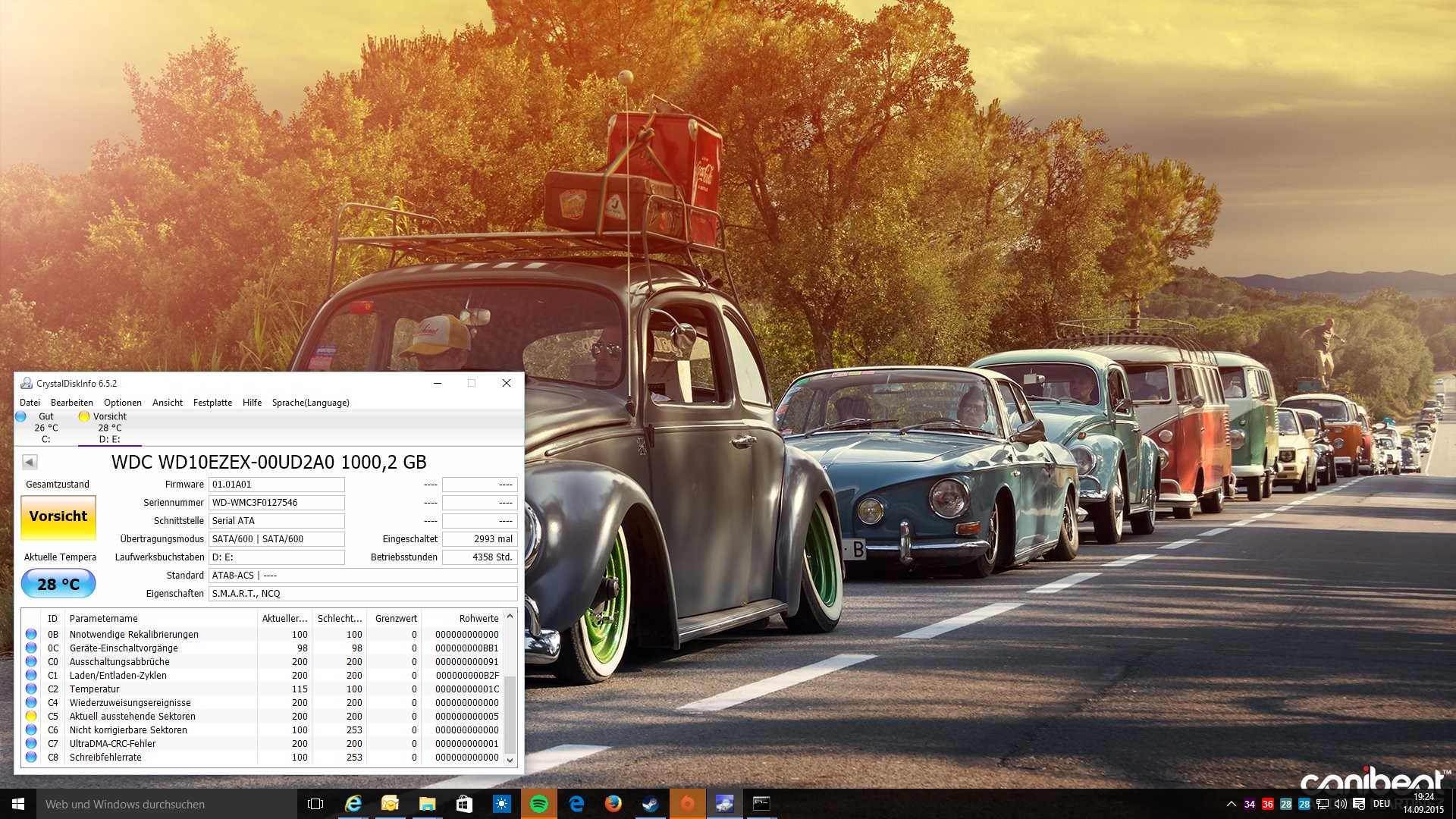Click yellow status dot for C5 attribute
1456x819 pixels.
(x=31, y=716)
